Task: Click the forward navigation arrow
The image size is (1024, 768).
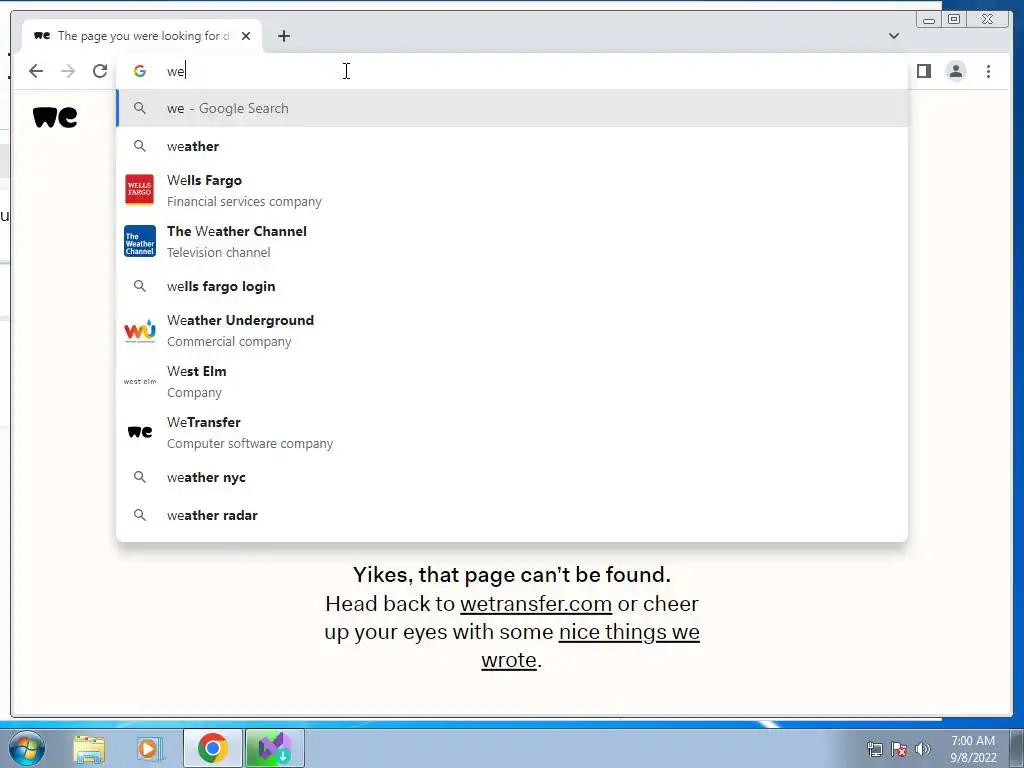Action: [68, 71]
